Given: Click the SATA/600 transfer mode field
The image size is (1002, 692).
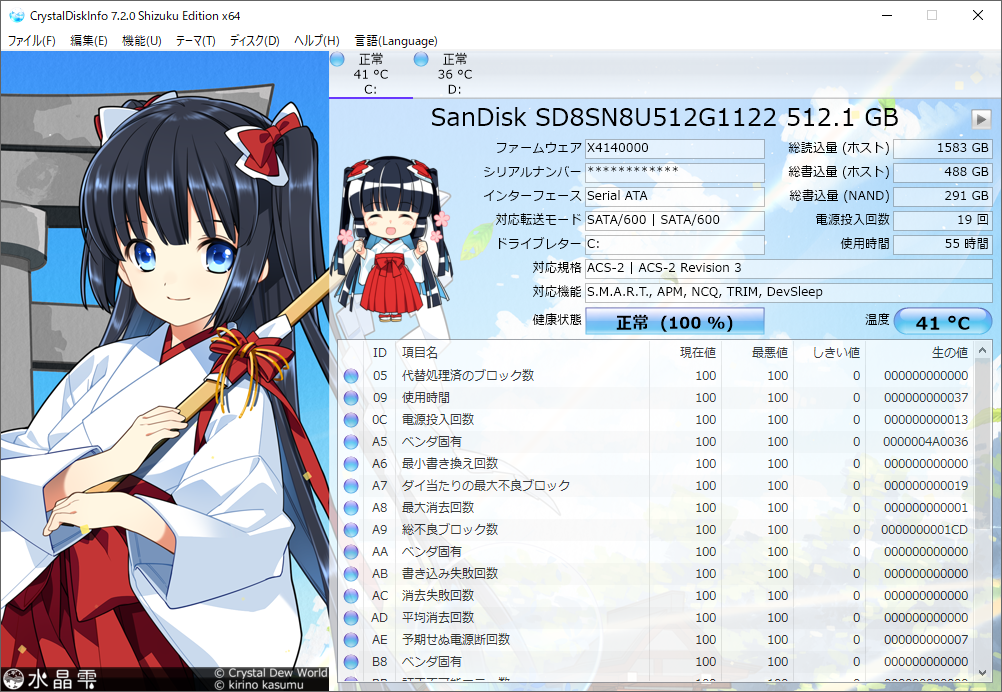Looking at the screenshot, I should 674,220.
